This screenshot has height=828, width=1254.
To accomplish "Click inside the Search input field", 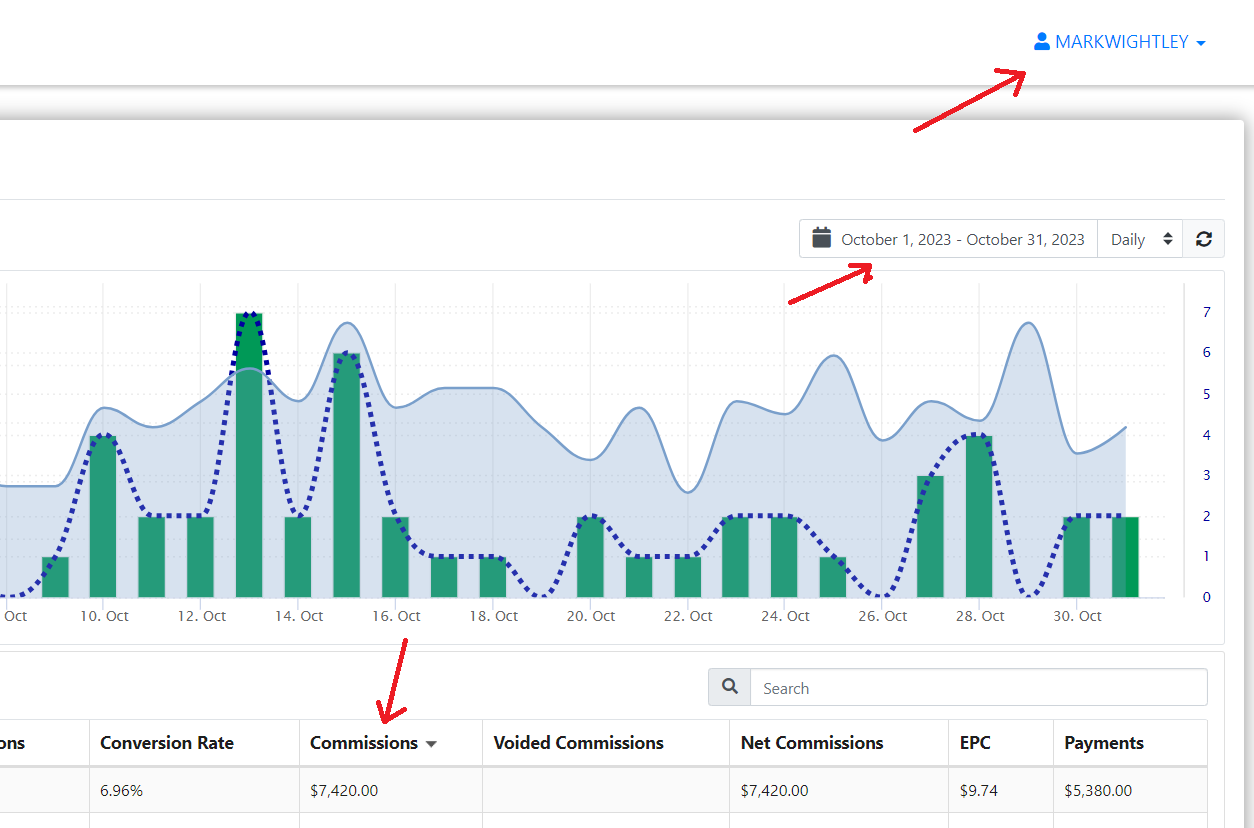I will click(978, 688).
